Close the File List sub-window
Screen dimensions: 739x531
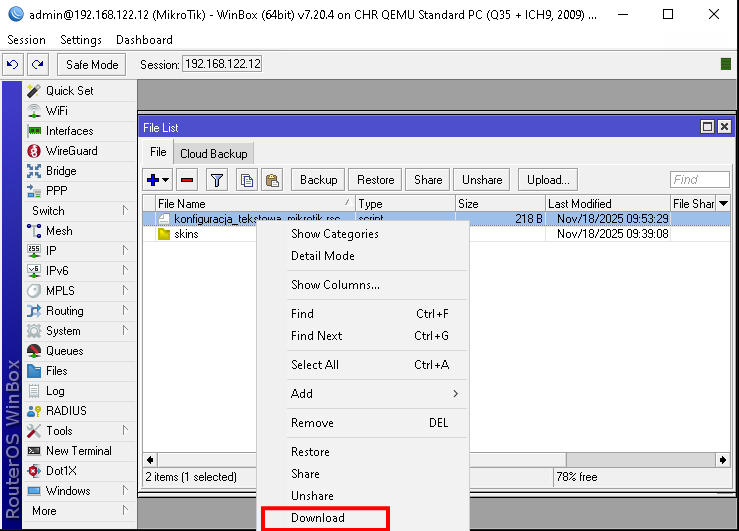click(x=724, y=127)
